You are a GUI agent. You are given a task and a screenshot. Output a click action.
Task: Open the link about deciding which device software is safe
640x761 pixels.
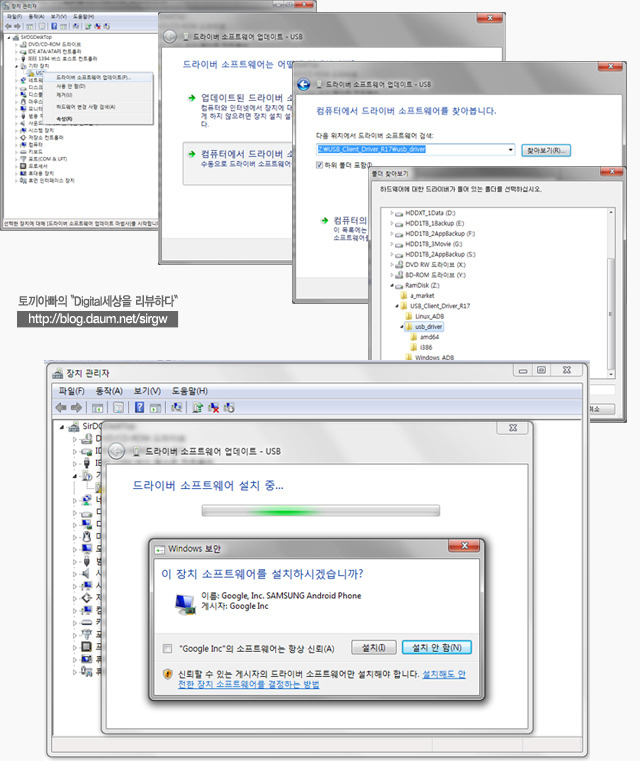tap(321, 679)
